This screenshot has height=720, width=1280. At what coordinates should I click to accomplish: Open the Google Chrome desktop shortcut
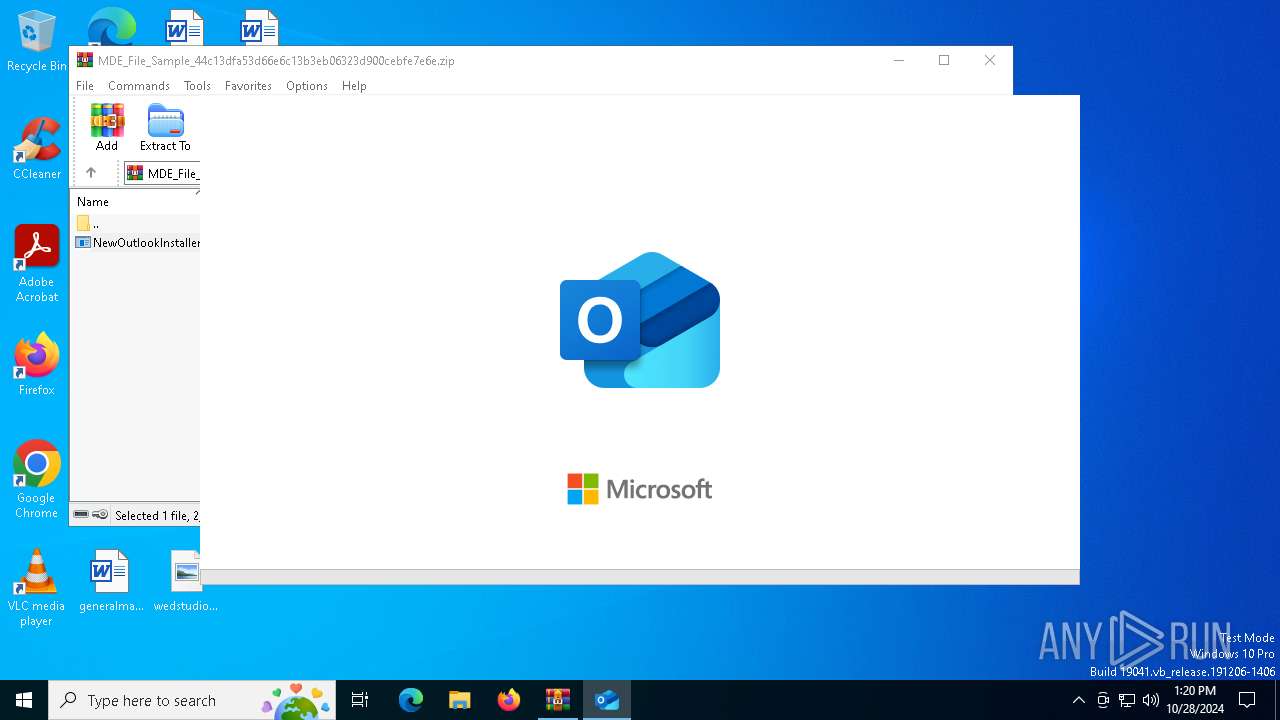click(37, 480)
